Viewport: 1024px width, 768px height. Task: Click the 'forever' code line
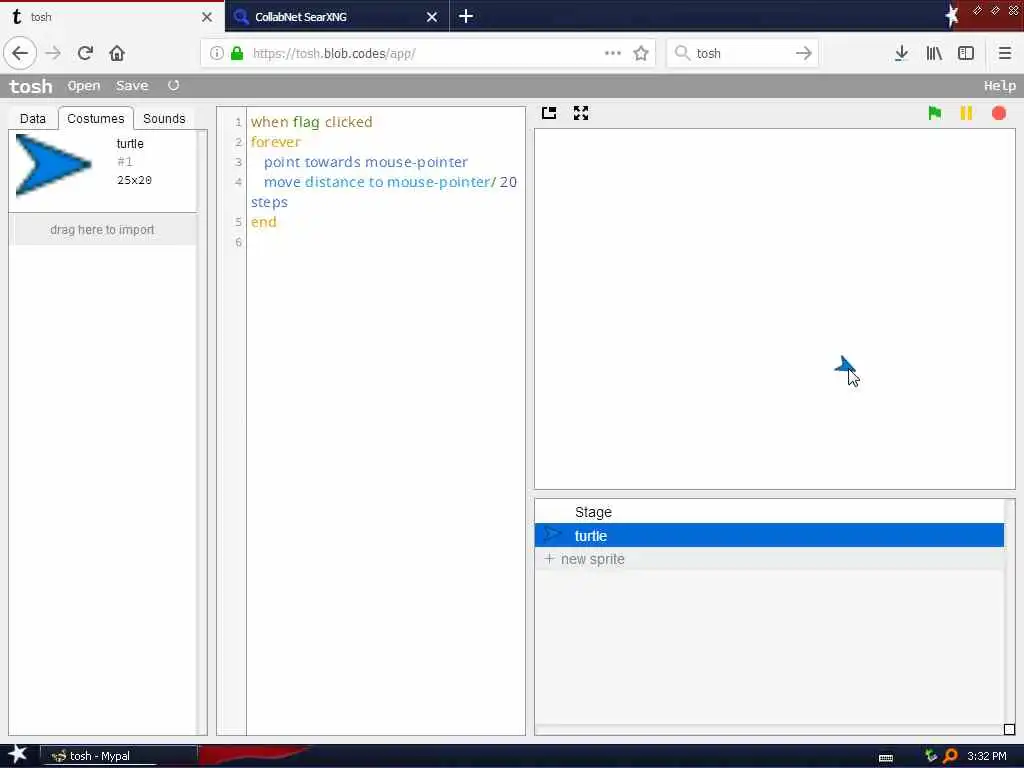tap(276, 142)
